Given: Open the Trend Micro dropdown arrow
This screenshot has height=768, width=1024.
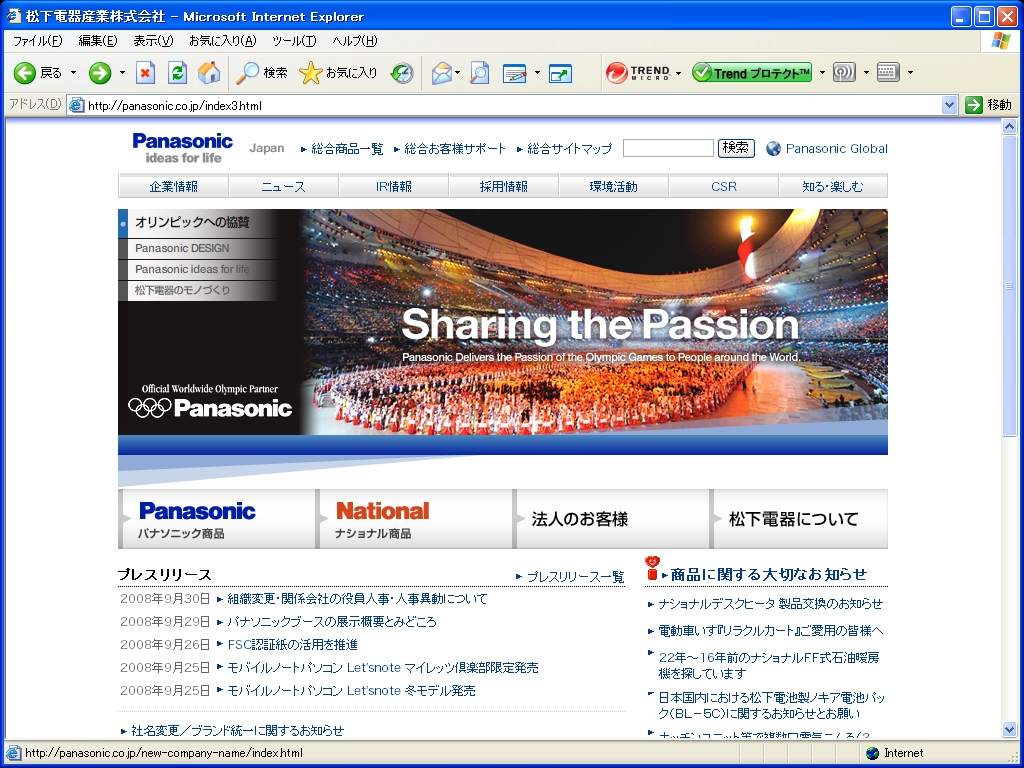Looking at the screenshot, I should (678, 72).
